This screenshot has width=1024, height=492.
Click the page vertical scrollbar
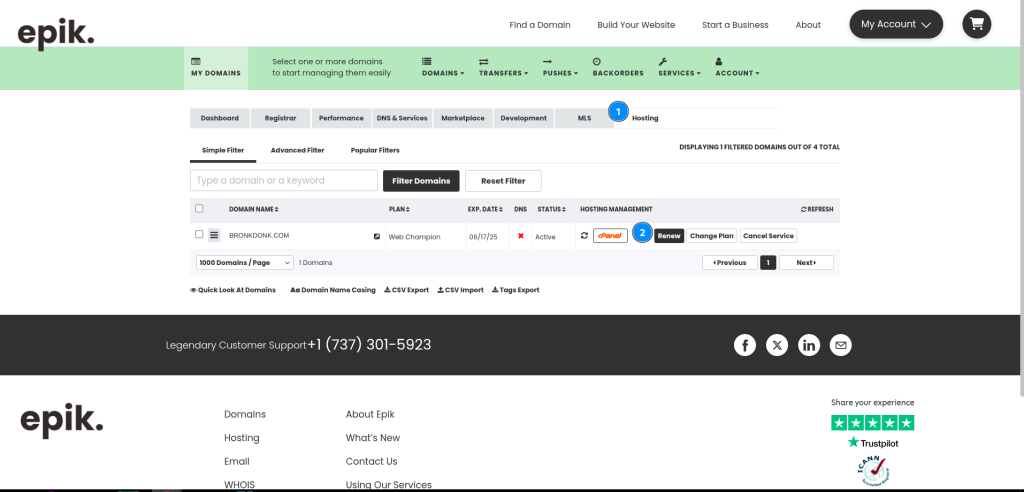click(1021, 199)
